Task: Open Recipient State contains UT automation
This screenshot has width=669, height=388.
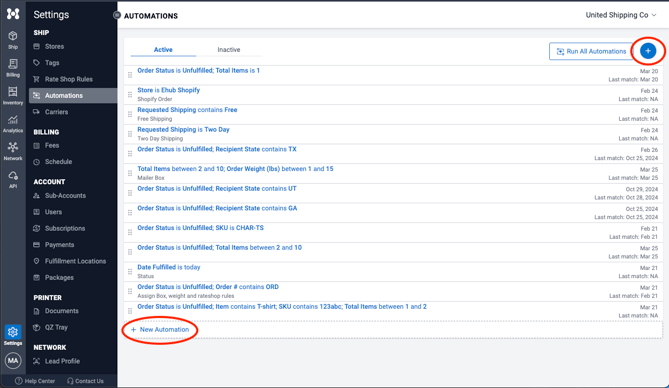Action: tap(217, 188)
